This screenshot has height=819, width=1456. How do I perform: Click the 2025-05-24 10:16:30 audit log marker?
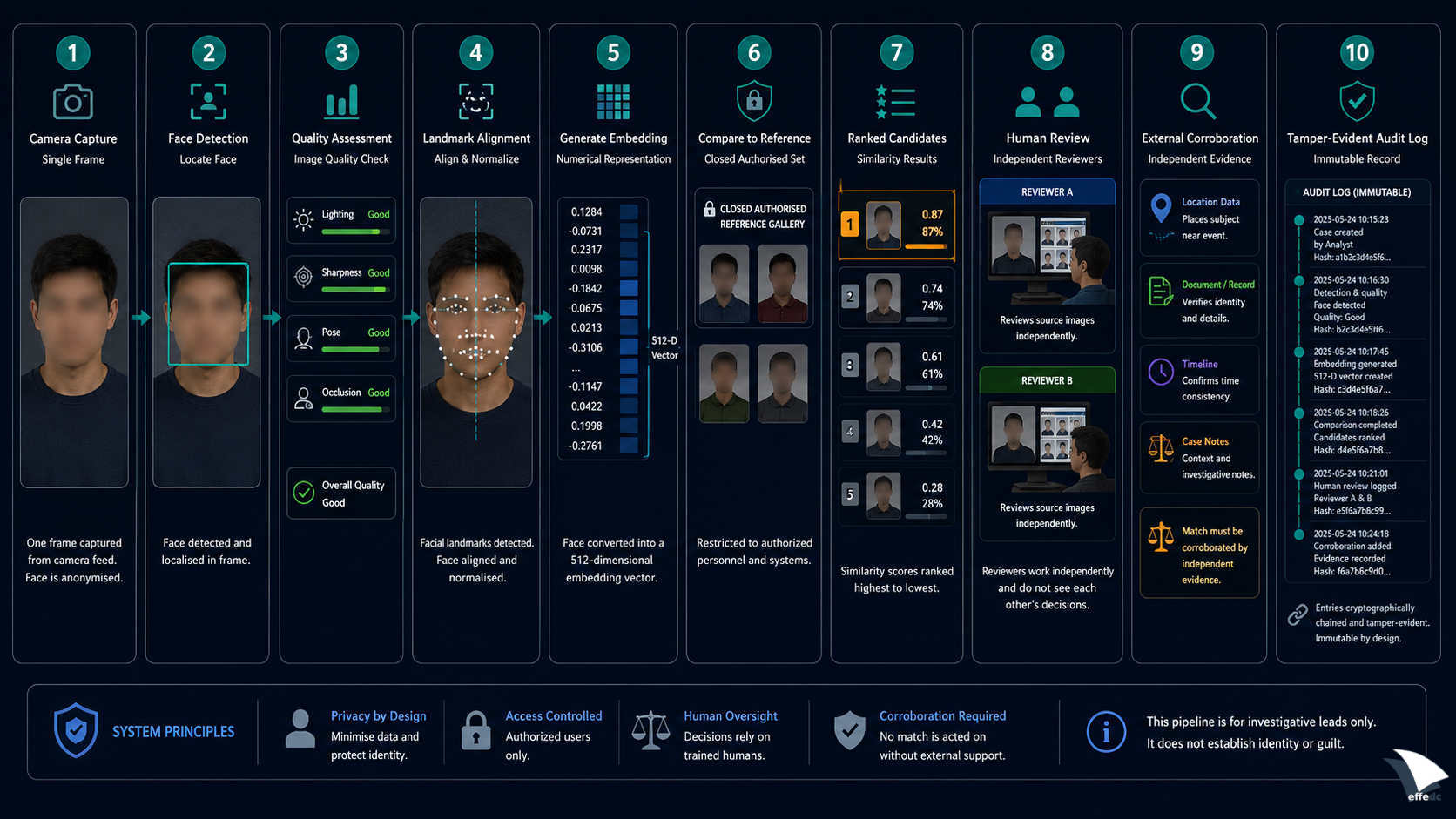[x=1298, y=280]
